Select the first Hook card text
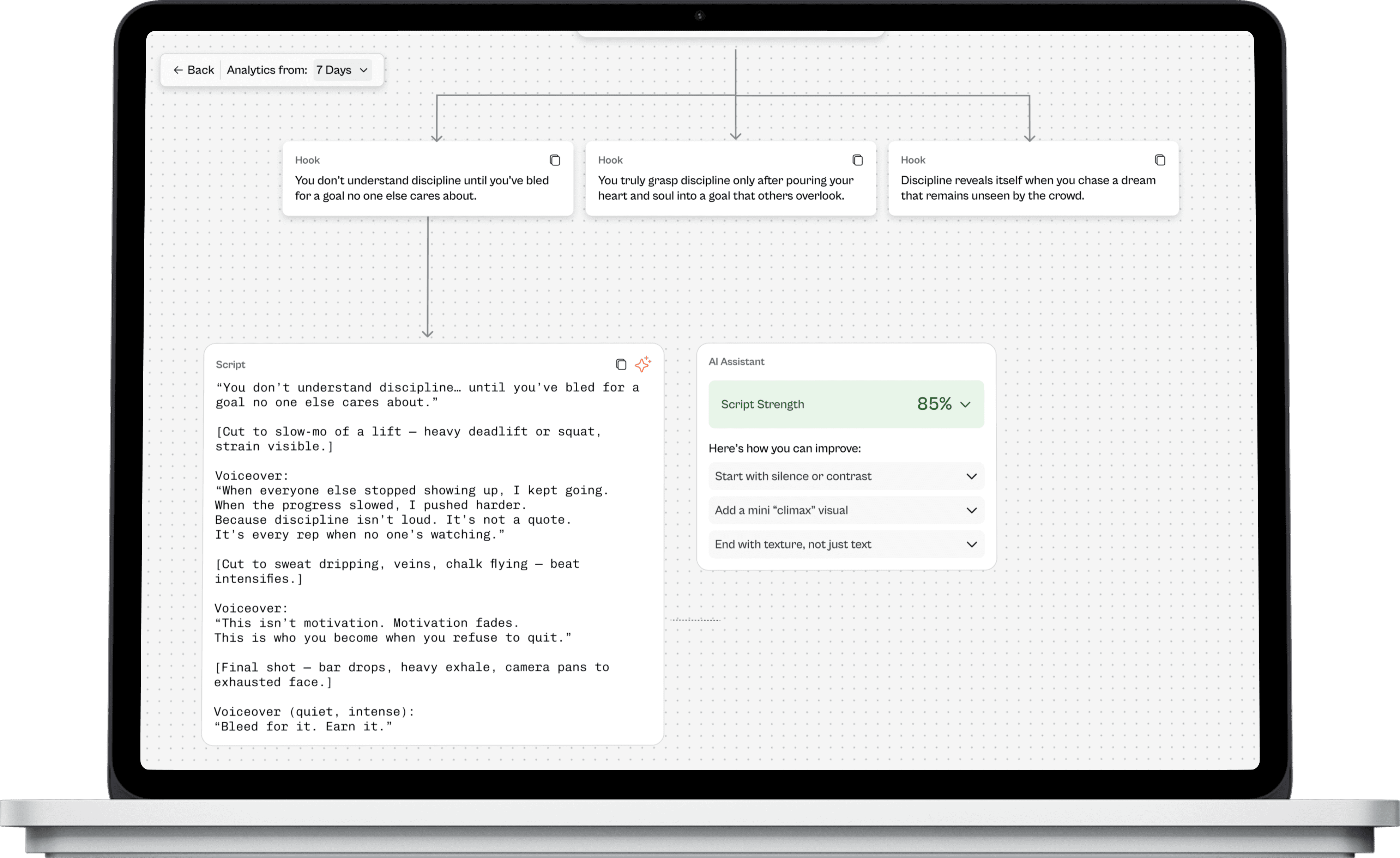The width and height of the screenshot is (1400, 858). 421,188
